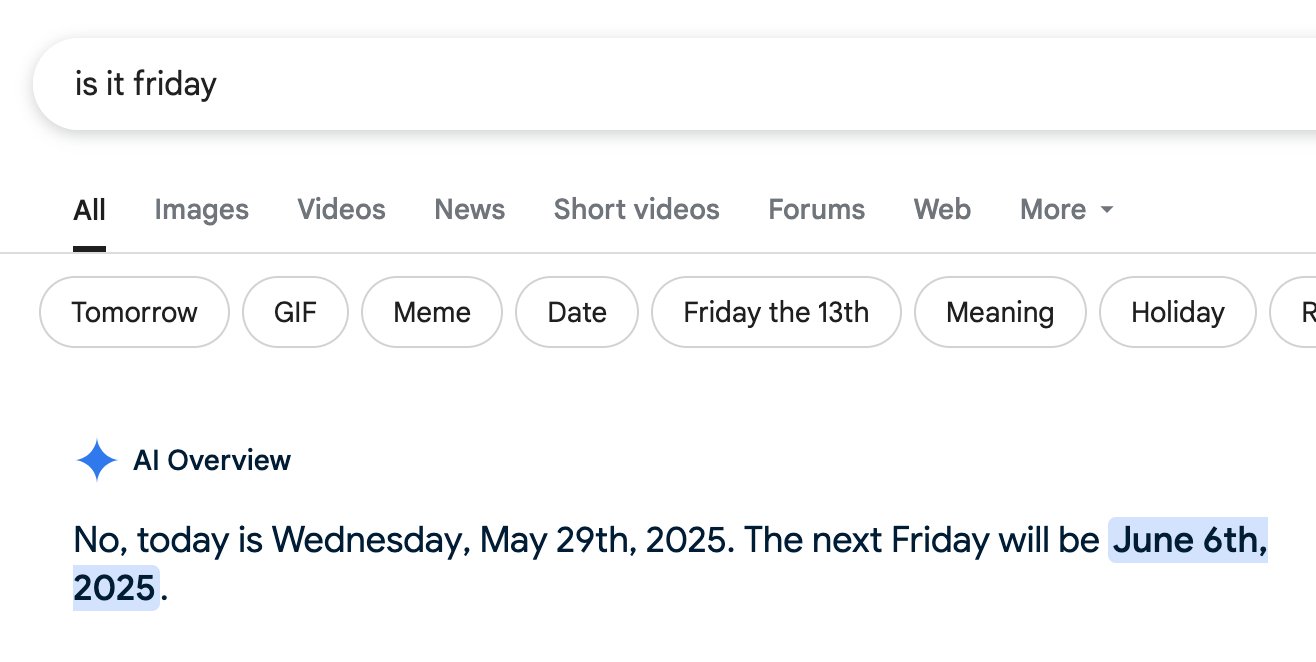Open the Videos tab
1316x662 pixels.
coord(341,210)
